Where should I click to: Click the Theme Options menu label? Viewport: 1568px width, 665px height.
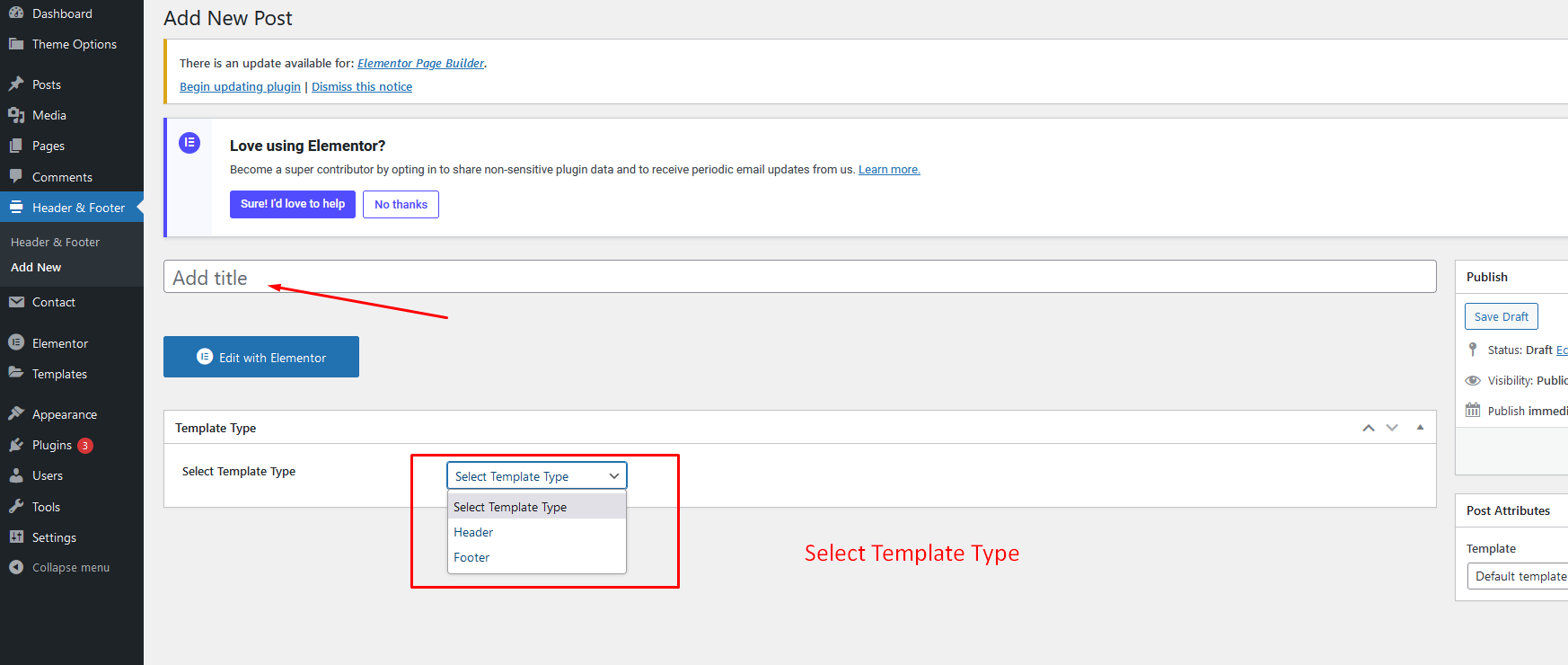click(x=75, y=44)
